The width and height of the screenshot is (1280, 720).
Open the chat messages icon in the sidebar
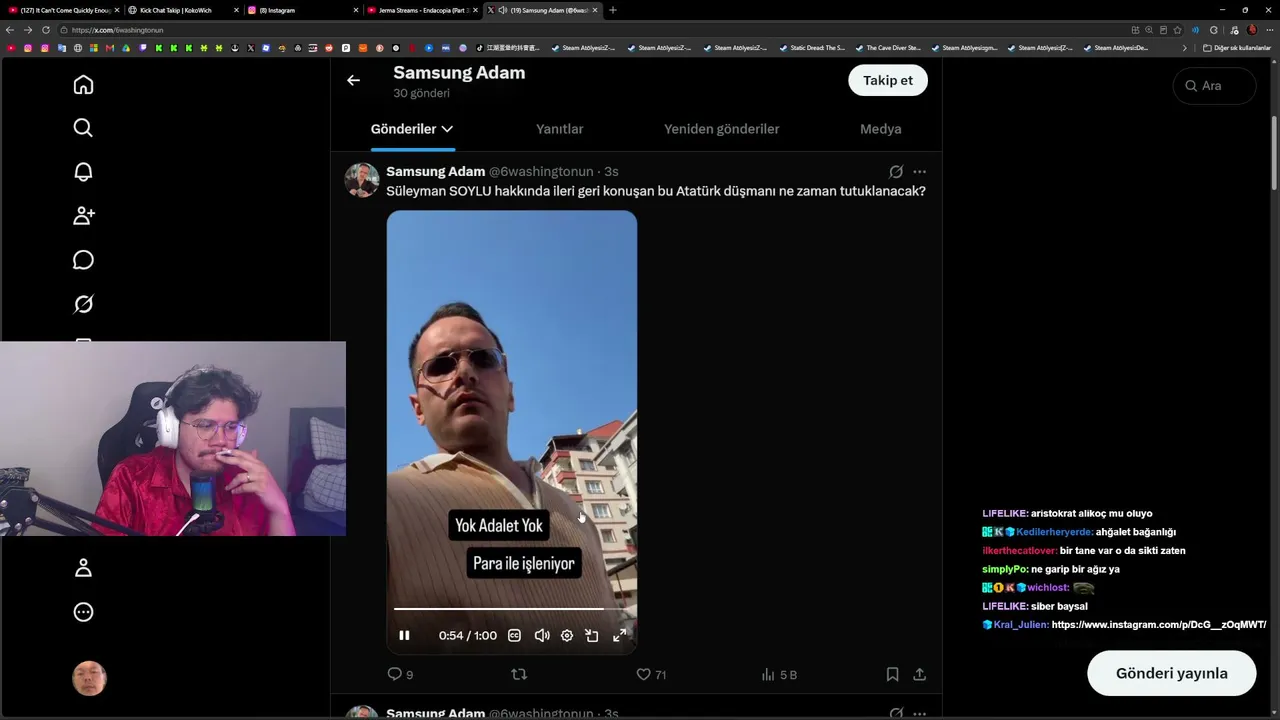pyautogui.click(x=83, y=260)
